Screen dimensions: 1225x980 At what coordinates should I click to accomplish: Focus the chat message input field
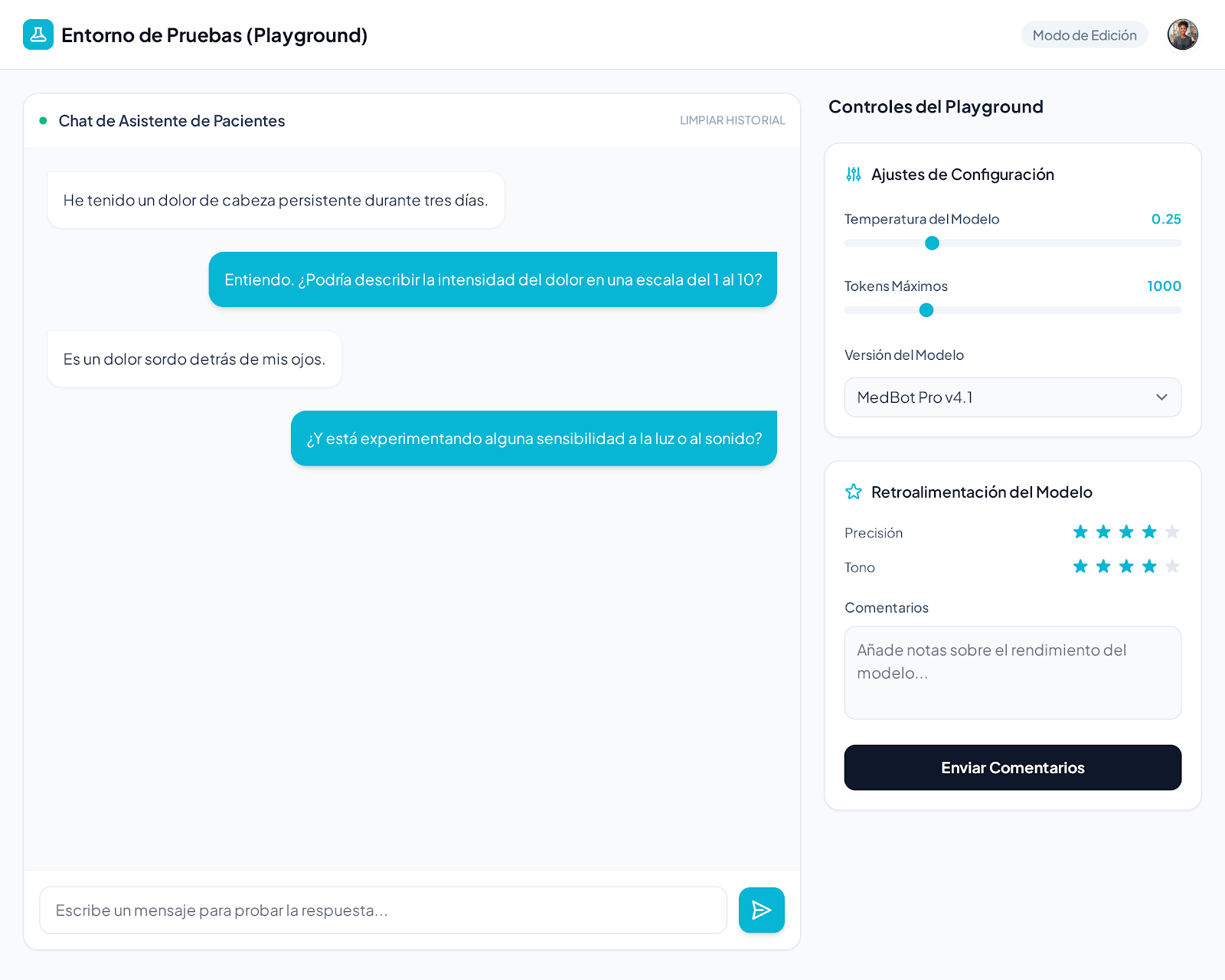pyautogui.click(x=383, y=910)
